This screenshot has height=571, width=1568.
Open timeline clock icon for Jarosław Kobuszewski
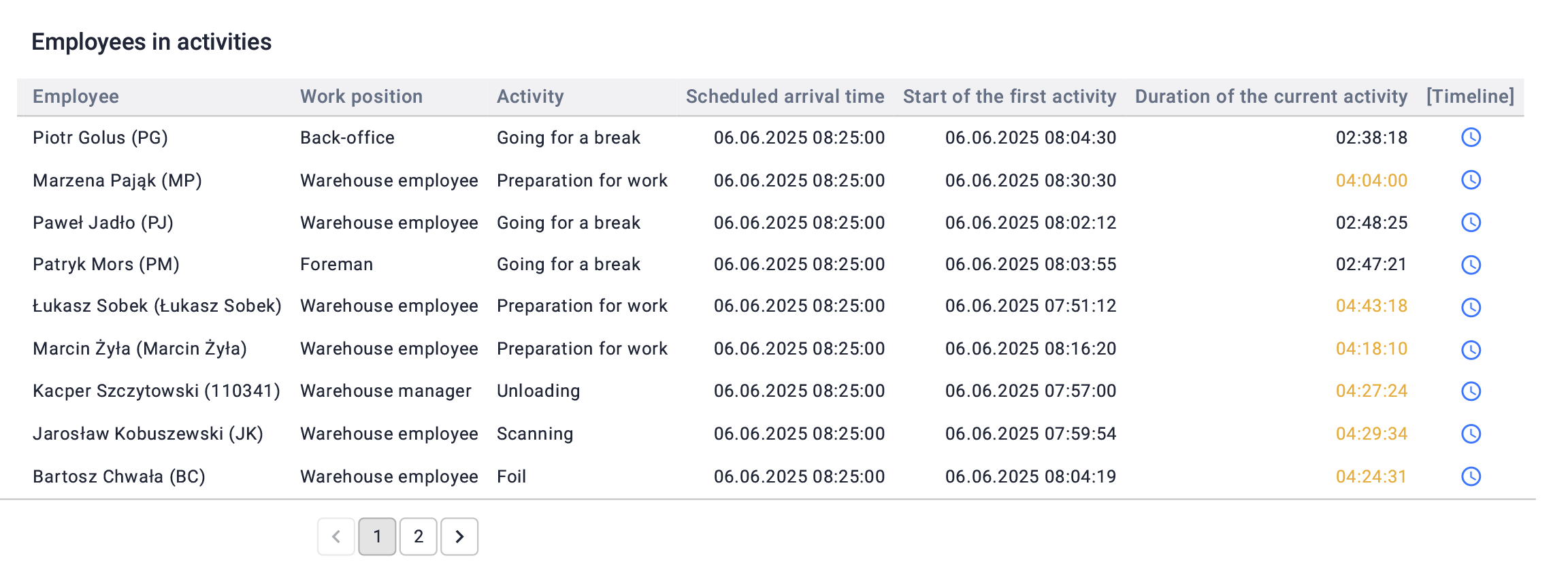coord(1471,434)
